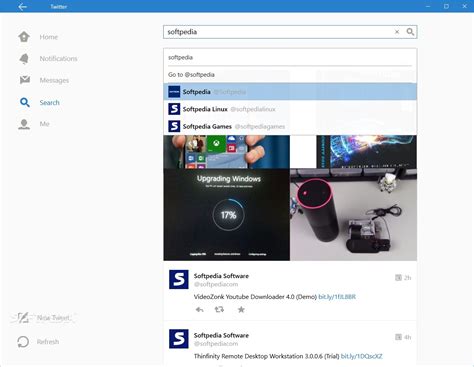Click Softpedia Software name on VideoZonk tweet
This screenshot has height=367, width=474.
221,276
